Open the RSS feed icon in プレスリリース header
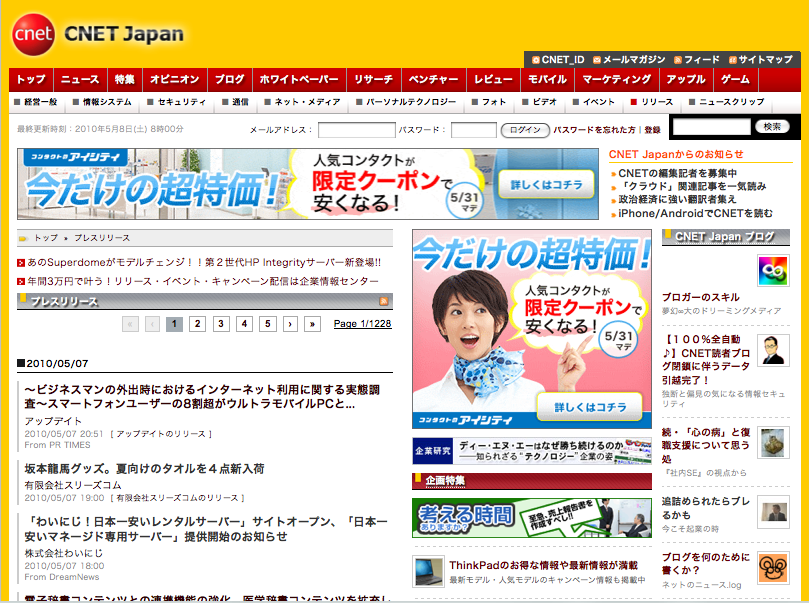This screenshot has height=603, width=809. pyautogui.click(x=383, y=301)
